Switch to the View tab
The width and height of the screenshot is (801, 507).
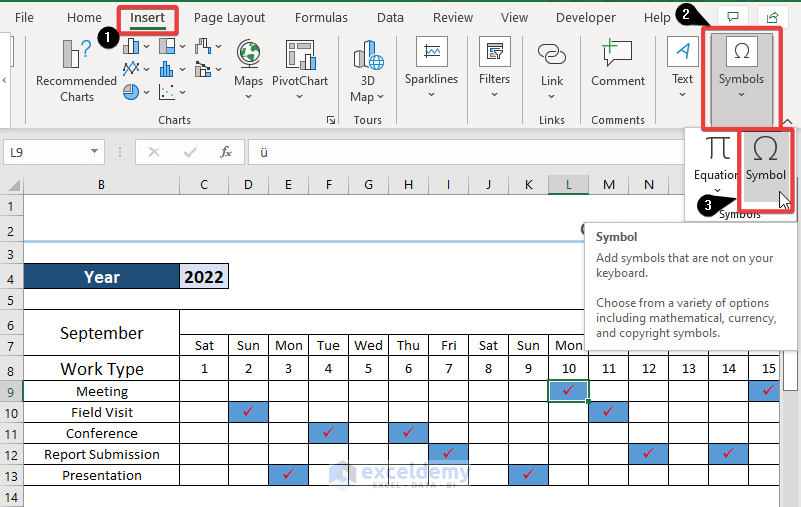pyautogui.click(x=514, y=17)
